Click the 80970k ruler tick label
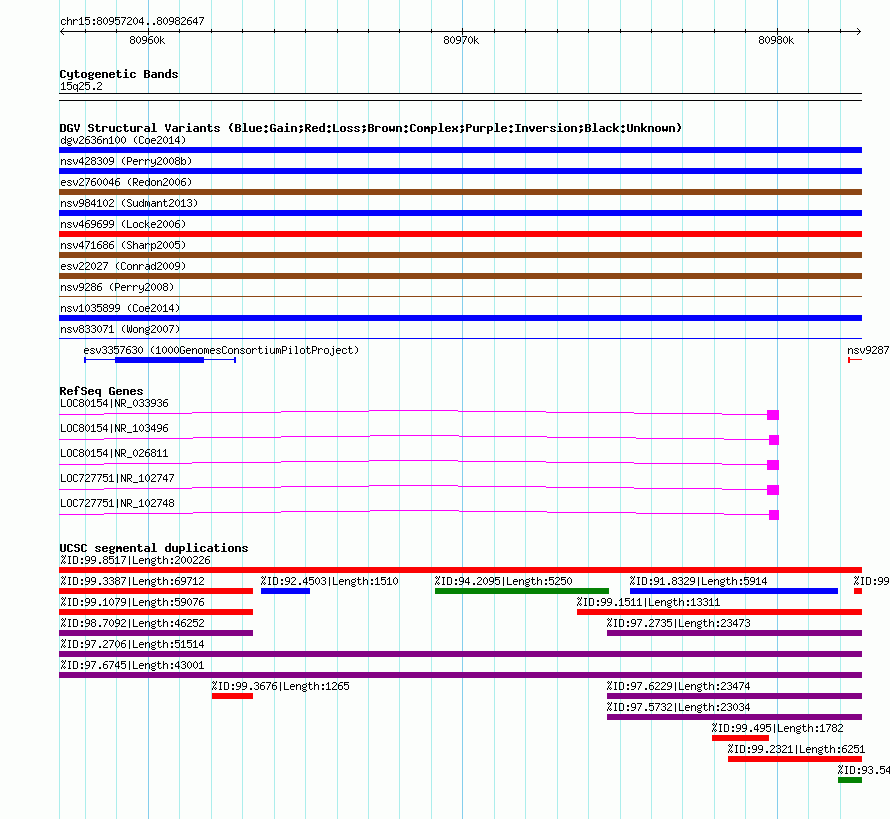Image resolution: width=890 pixels, height=819 pixels. pyautogui.click(x=461, y=40)
